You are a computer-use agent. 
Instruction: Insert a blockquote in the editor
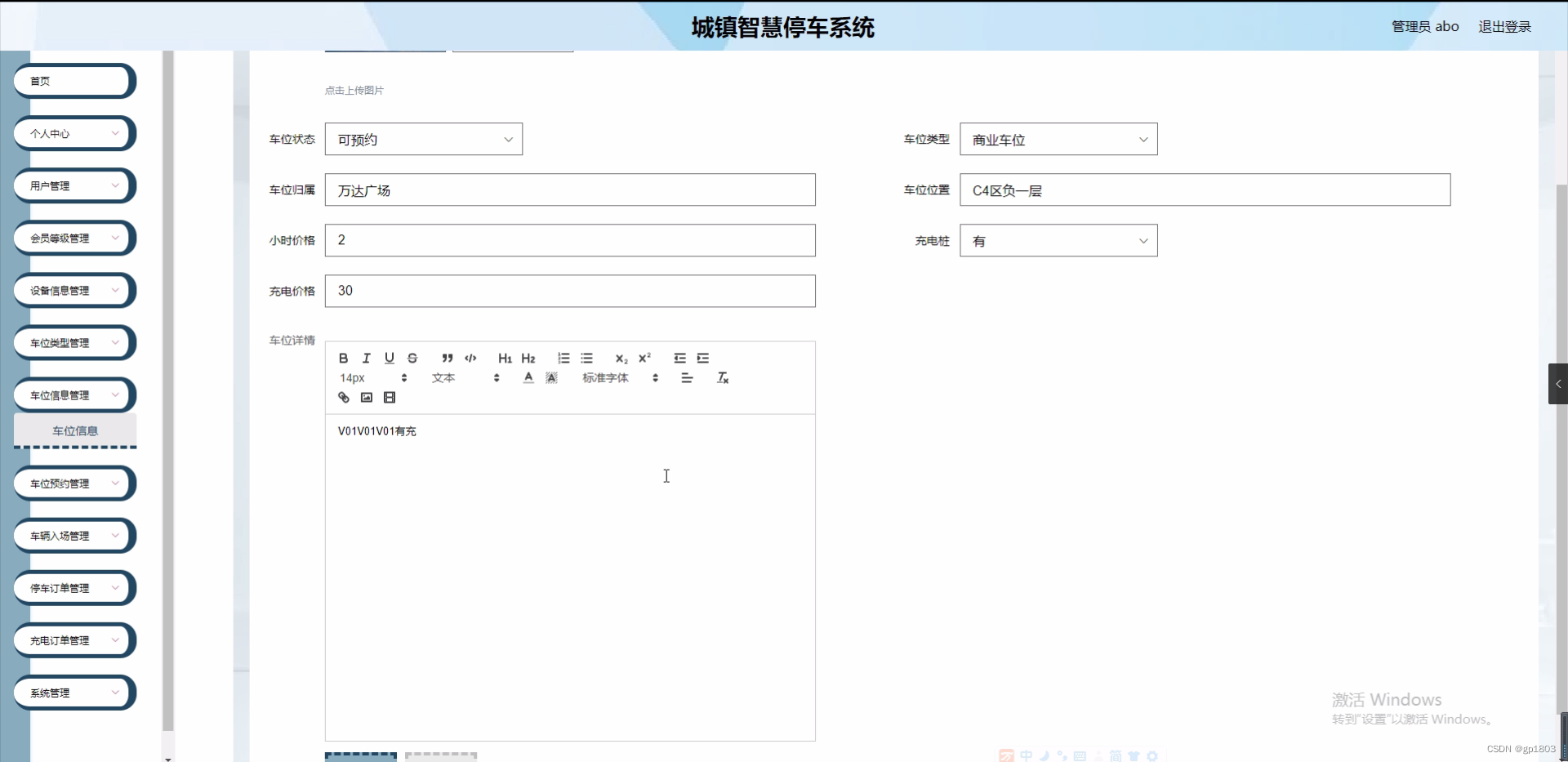[448, 358]
